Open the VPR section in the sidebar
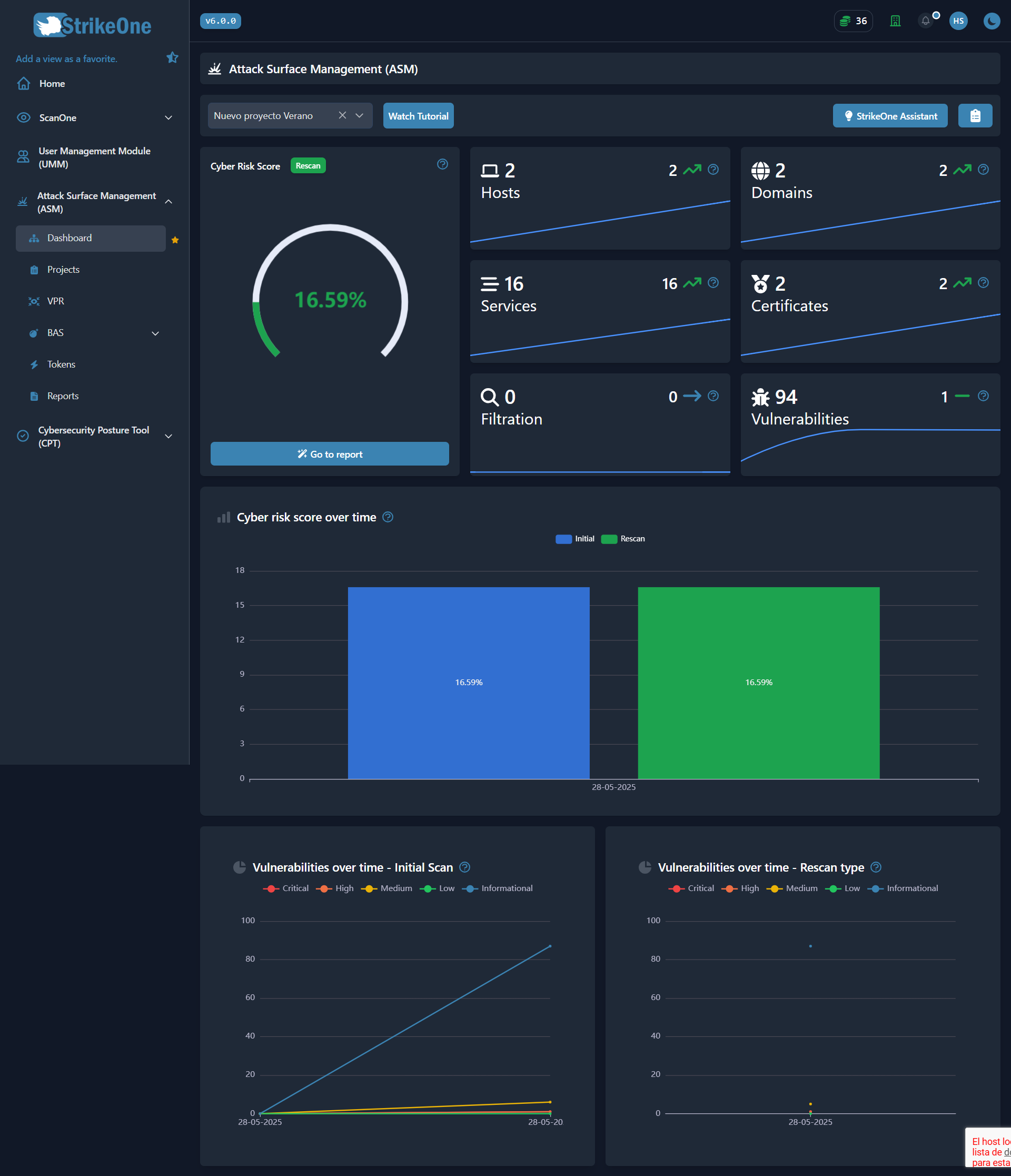This screenshot has height=1176, width=1011. coord(55,301)
